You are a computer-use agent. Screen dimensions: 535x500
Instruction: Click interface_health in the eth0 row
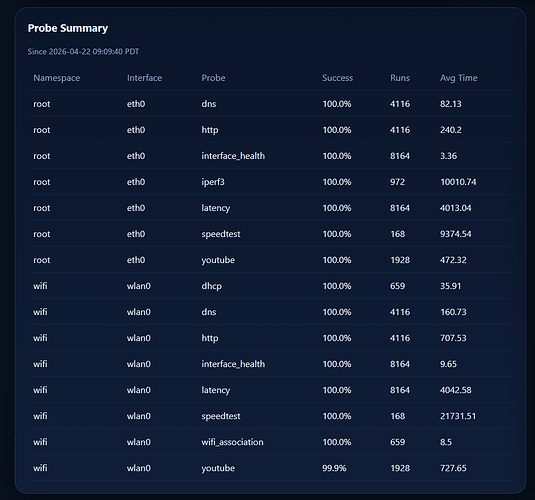[233, 156]
